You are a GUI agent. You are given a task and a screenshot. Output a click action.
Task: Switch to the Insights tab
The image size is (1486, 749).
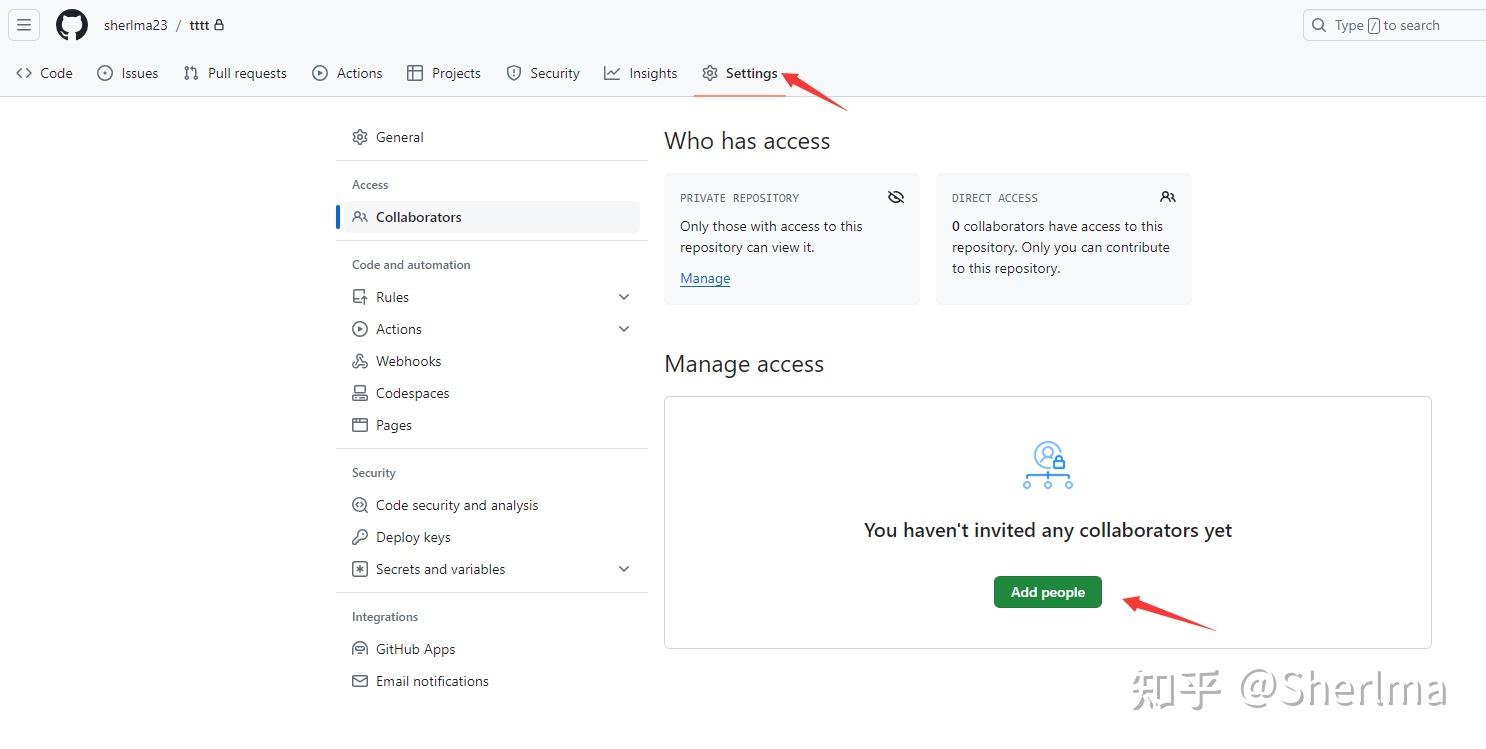click(x=641, y=73)
